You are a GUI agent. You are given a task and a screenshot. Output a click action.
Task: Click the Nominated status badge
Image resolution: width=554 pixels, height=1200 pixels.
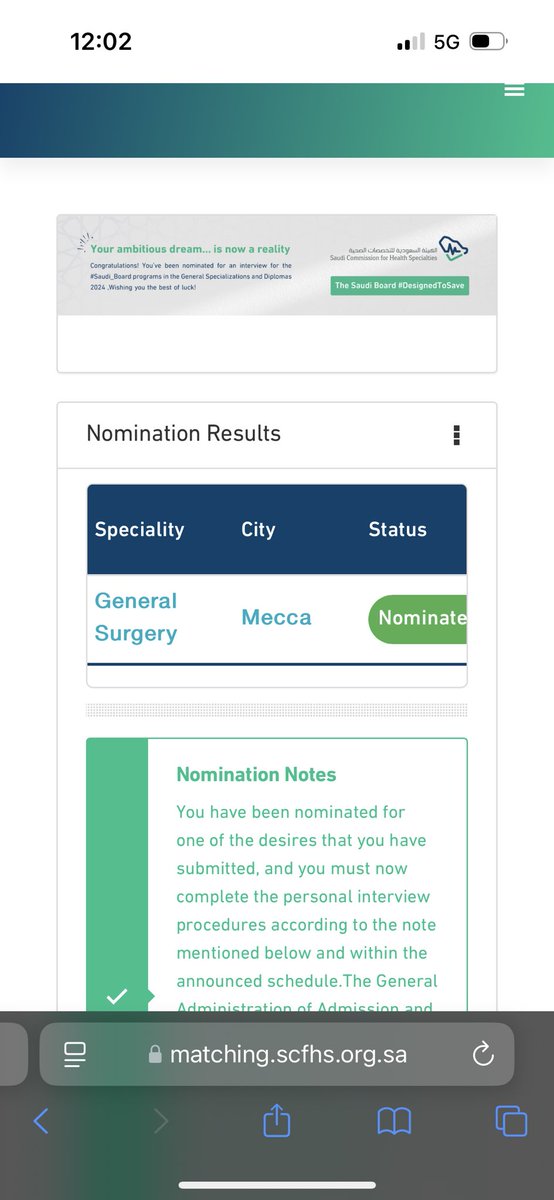click(417, 618)
